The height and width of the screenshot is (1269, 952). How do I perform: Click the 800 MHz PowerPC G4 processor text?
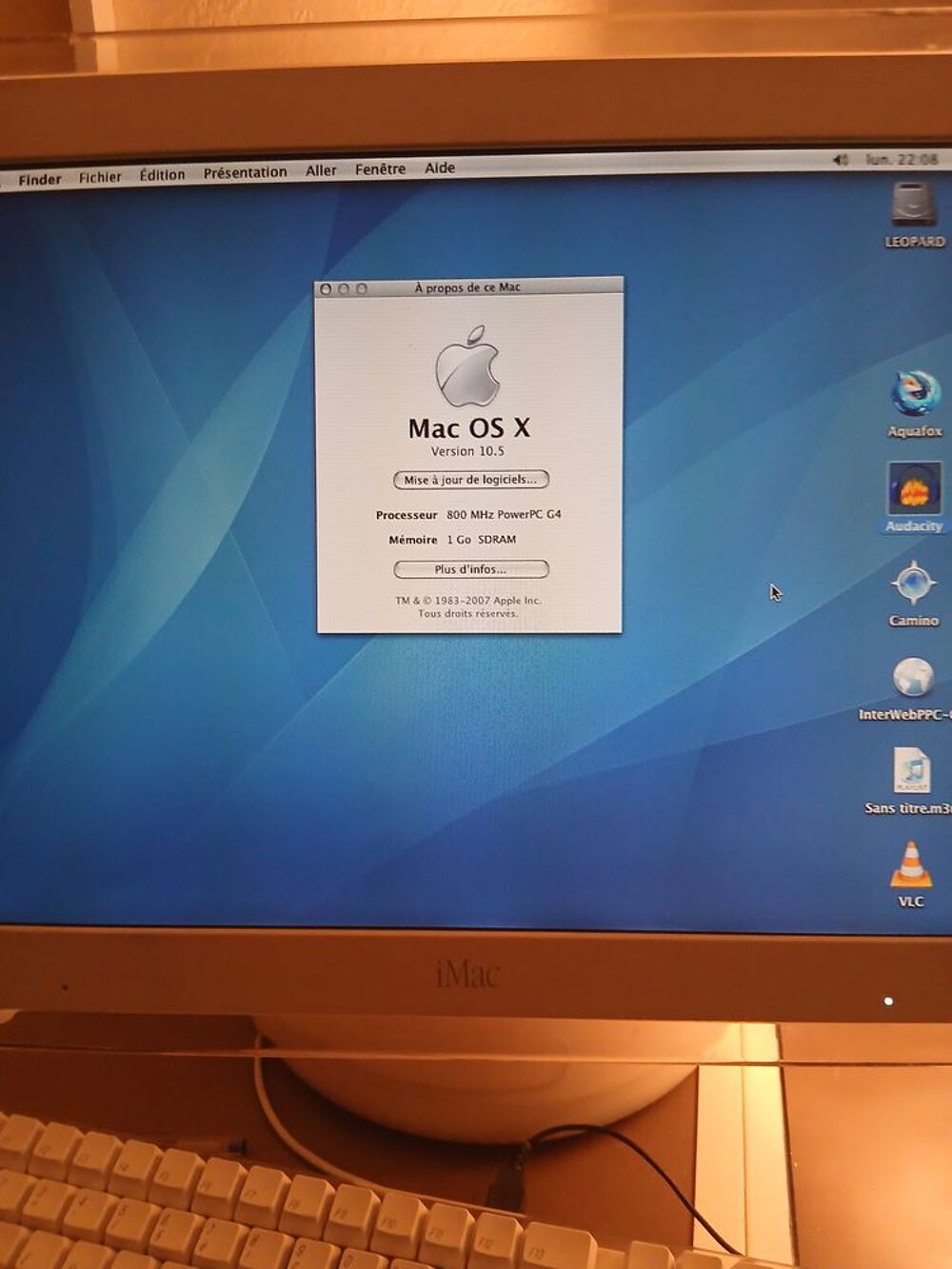click(x=504, y=514)
